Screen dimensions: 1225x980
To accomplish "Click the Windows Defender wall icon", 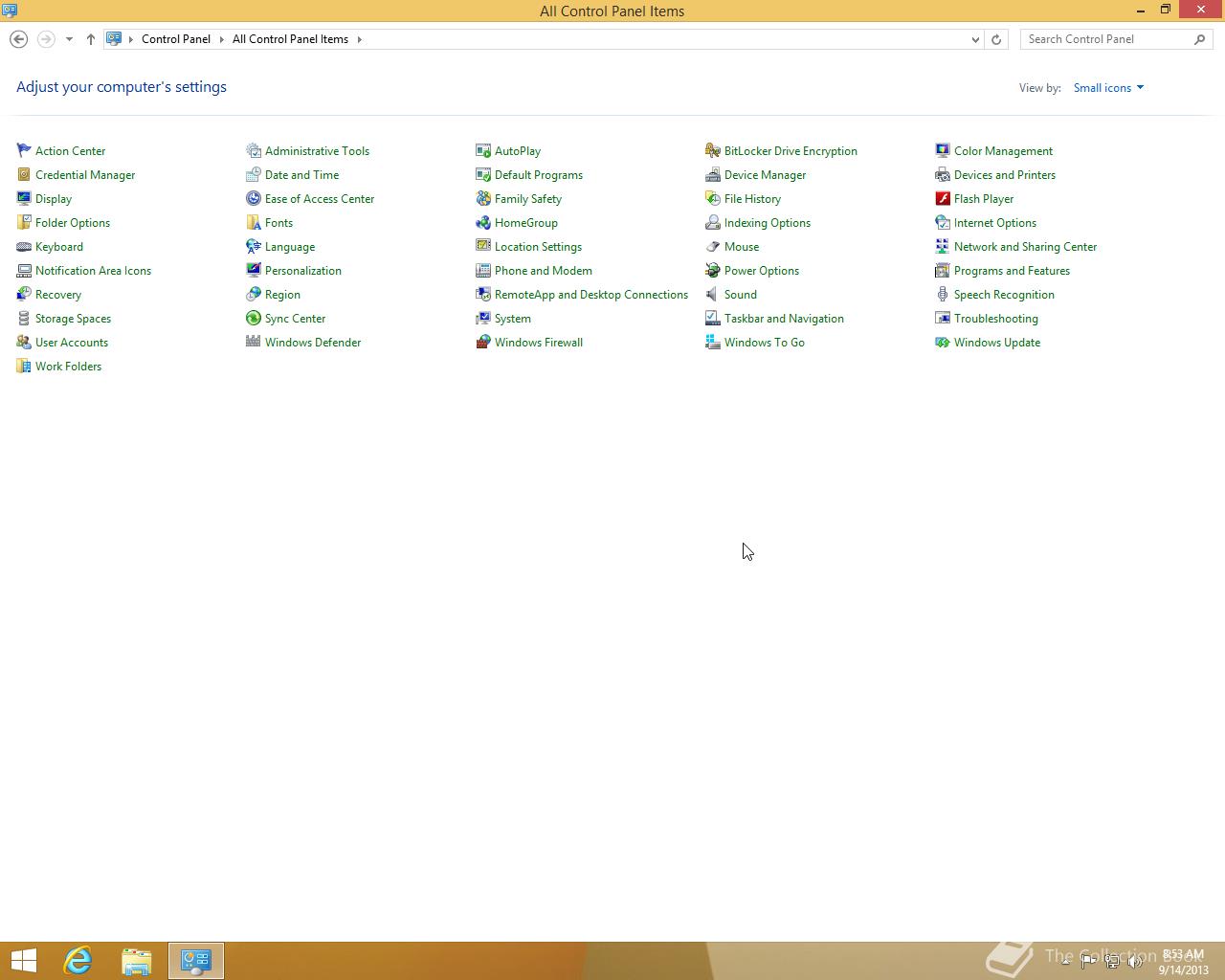I will (x=254, y=342).
